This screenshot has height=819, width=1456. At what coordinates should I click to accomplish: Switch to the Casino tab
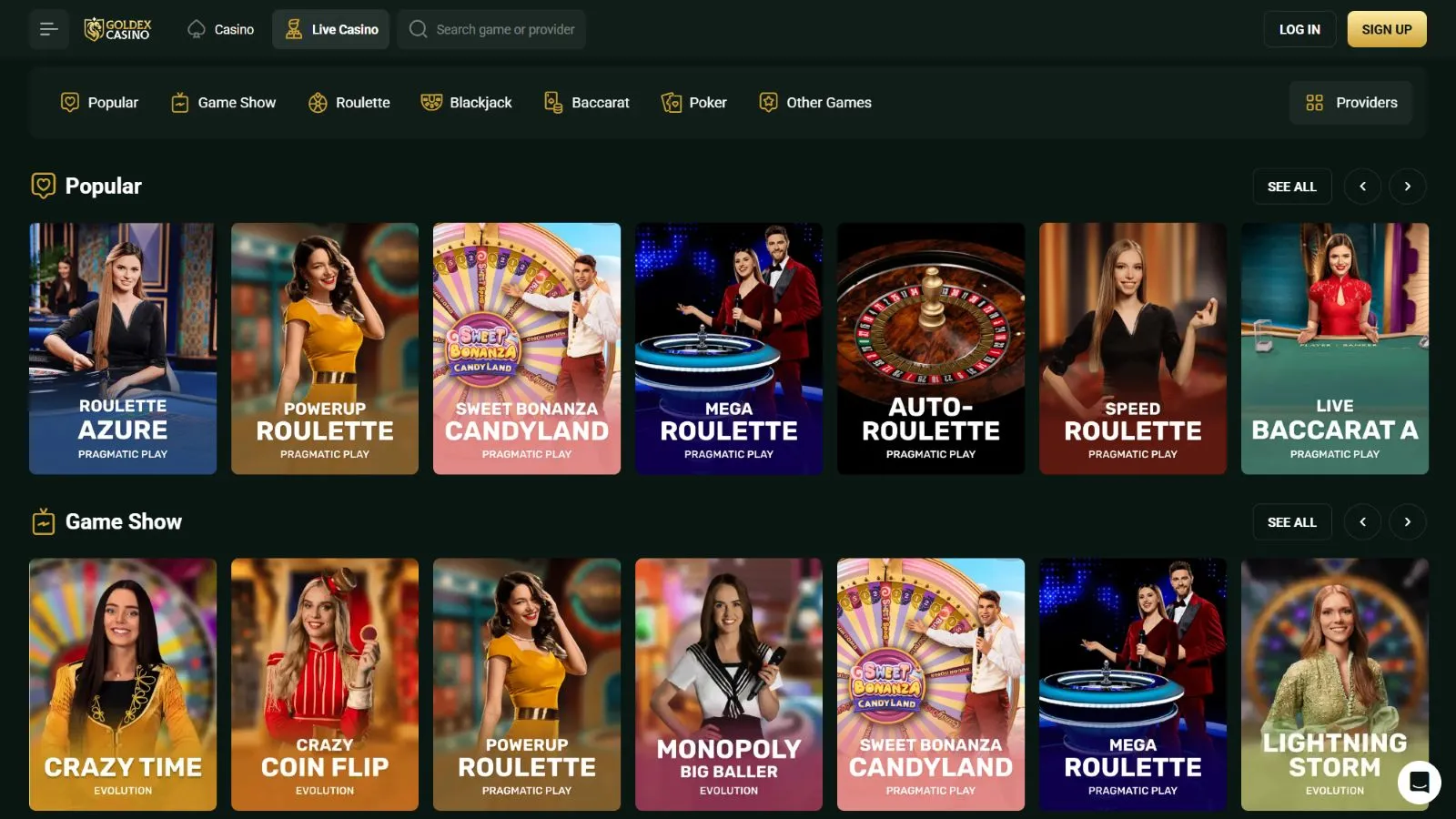pos(221,29)
